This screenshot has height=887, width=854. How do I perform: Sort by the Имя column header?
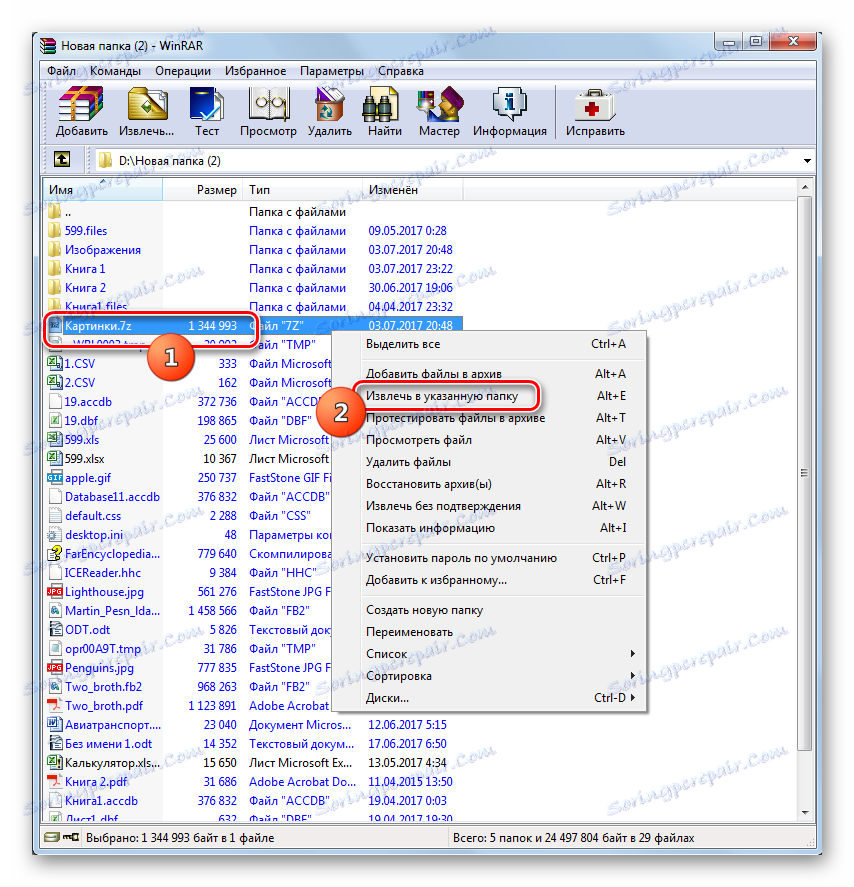coord(102,190)
